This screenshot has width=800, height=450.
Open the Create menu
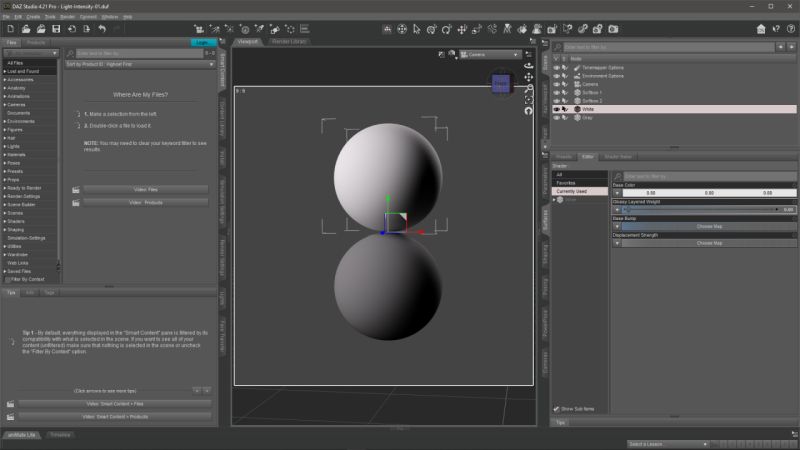[x=33, y=17]
